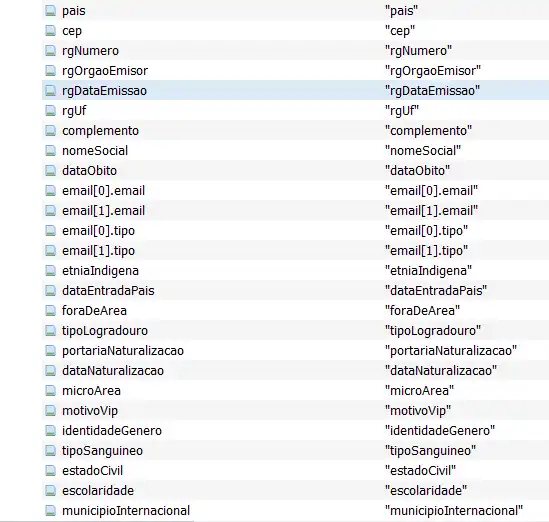Viewport: 549px width, 522px height.
Task: Click the field icon beside cep
Action: tap(50, 31)
